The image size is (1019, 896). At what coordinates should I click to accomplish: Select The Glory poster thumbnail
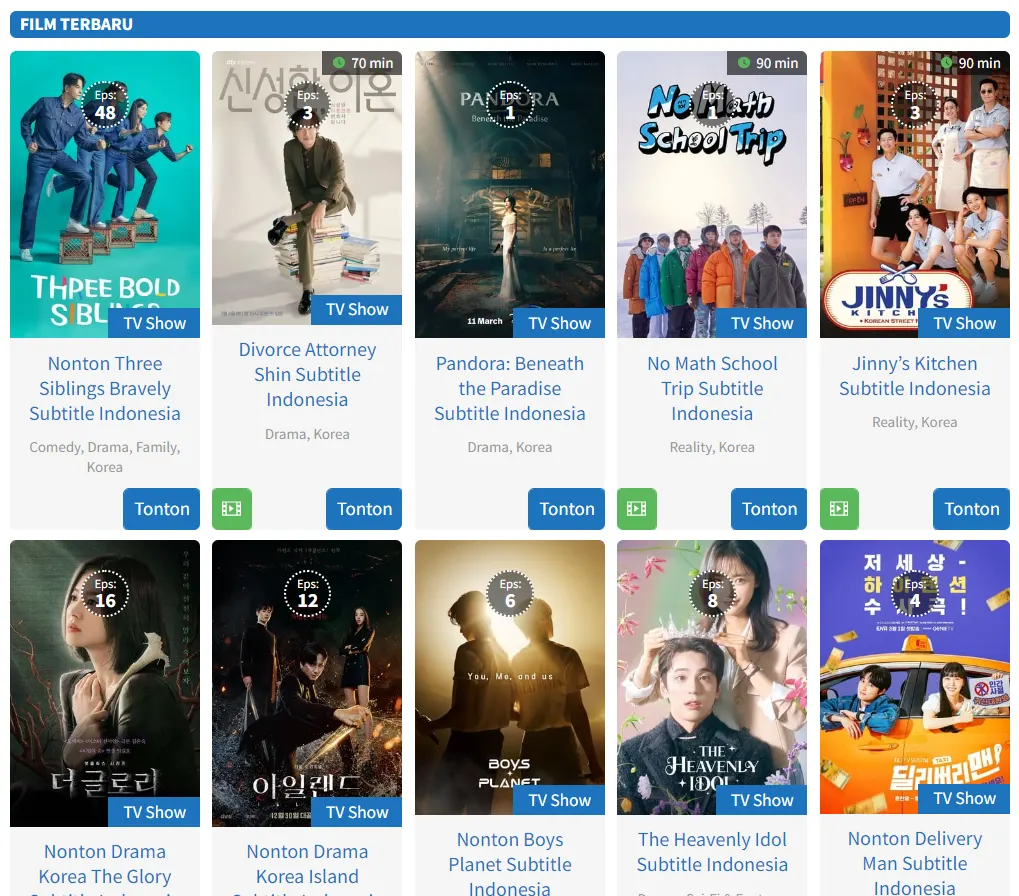pyautogui.click(x=105, y=684)
